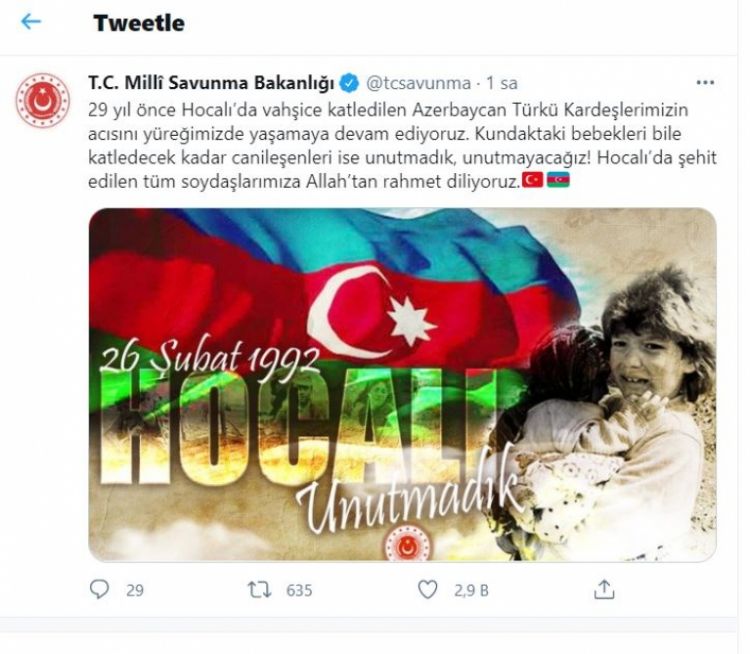Like the tweet with the heart icon
Screen dimensions: 750x654
tap(428, 589)
